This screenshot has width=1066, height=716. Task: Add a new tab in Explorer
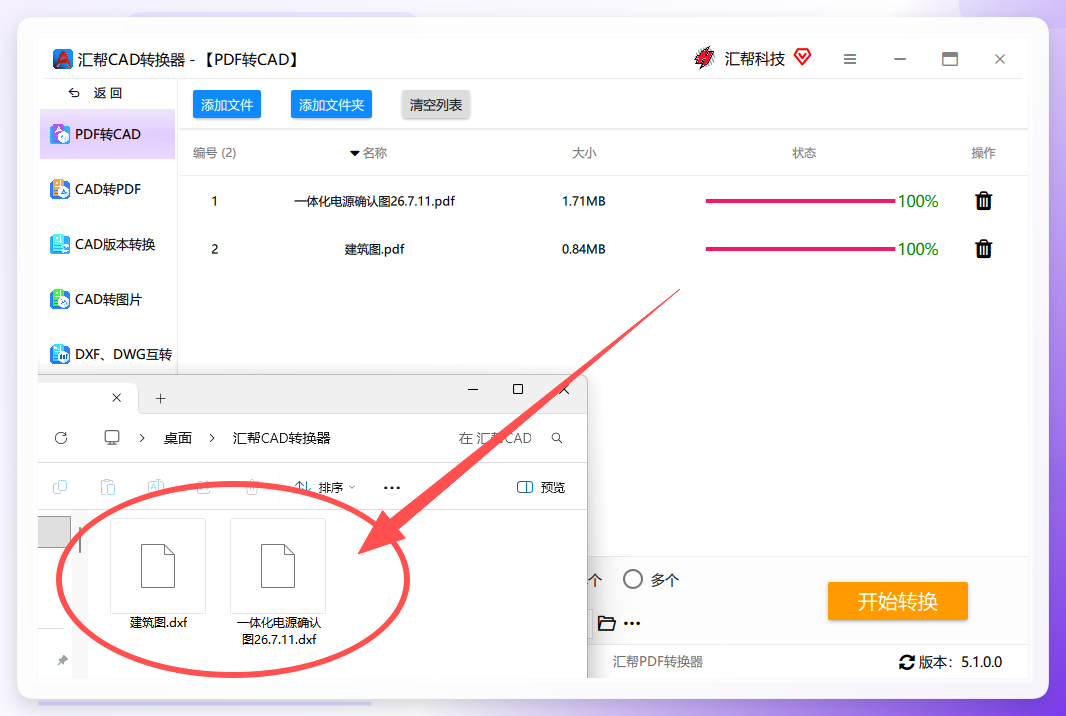[x=160, y=398]
